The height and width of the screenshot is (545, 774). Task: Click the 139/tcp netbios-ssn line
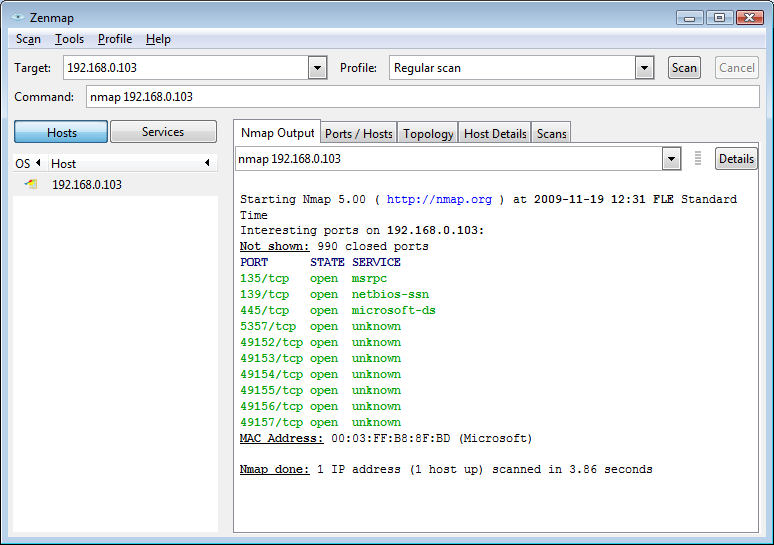pyautogui.click(x=334, y=294)
